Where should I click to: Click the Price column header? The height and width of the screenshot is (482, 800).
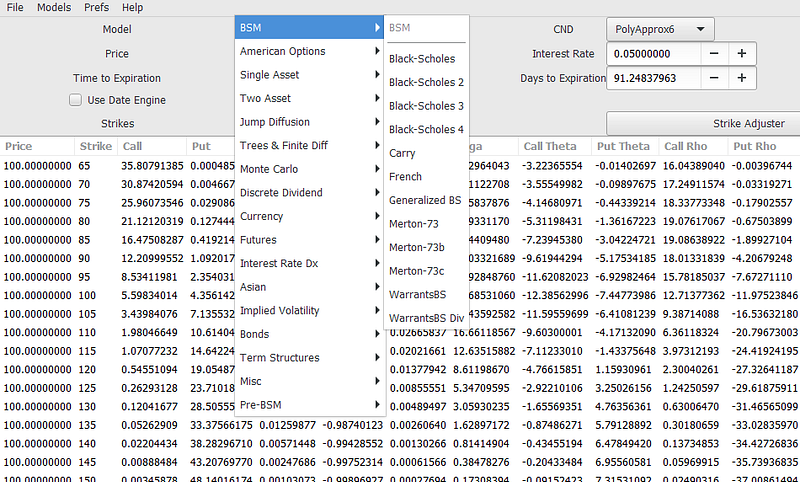click(x=37, y=146)
